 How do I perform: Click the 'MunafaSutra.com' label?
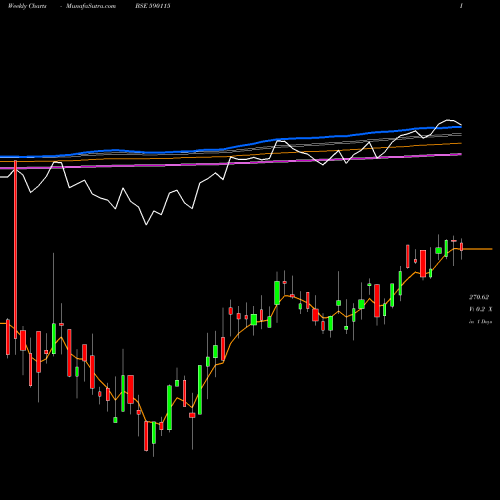point(91,6)
